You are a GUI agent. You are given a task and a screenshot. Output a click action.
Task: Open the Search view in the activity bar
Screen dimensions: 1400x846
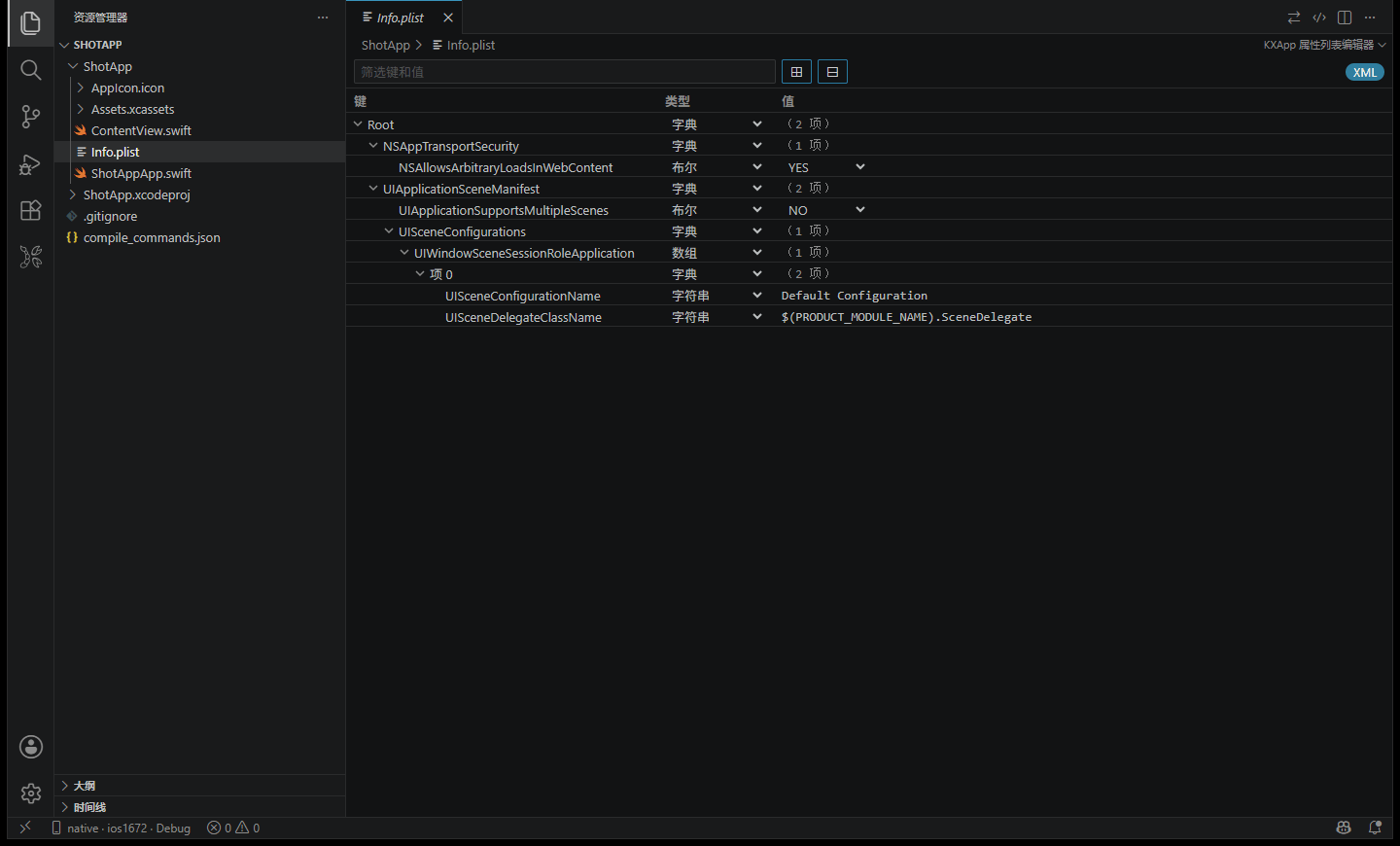coord(30,70)
